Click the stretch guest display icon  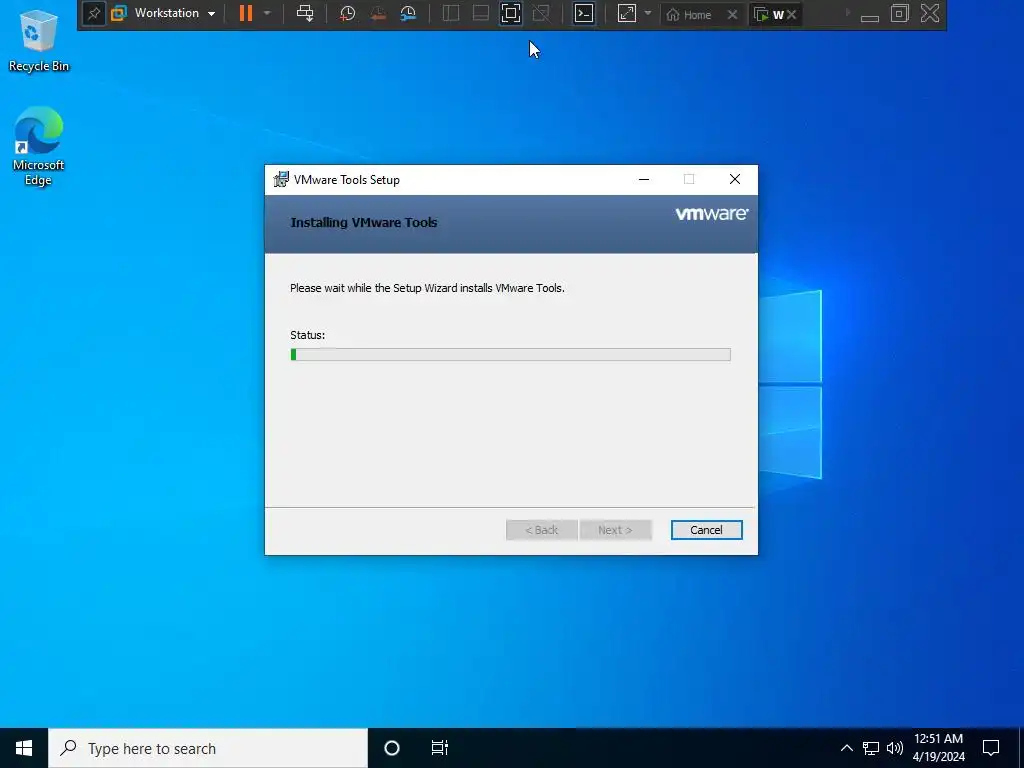pyautogui.click(x=626, y=13)
